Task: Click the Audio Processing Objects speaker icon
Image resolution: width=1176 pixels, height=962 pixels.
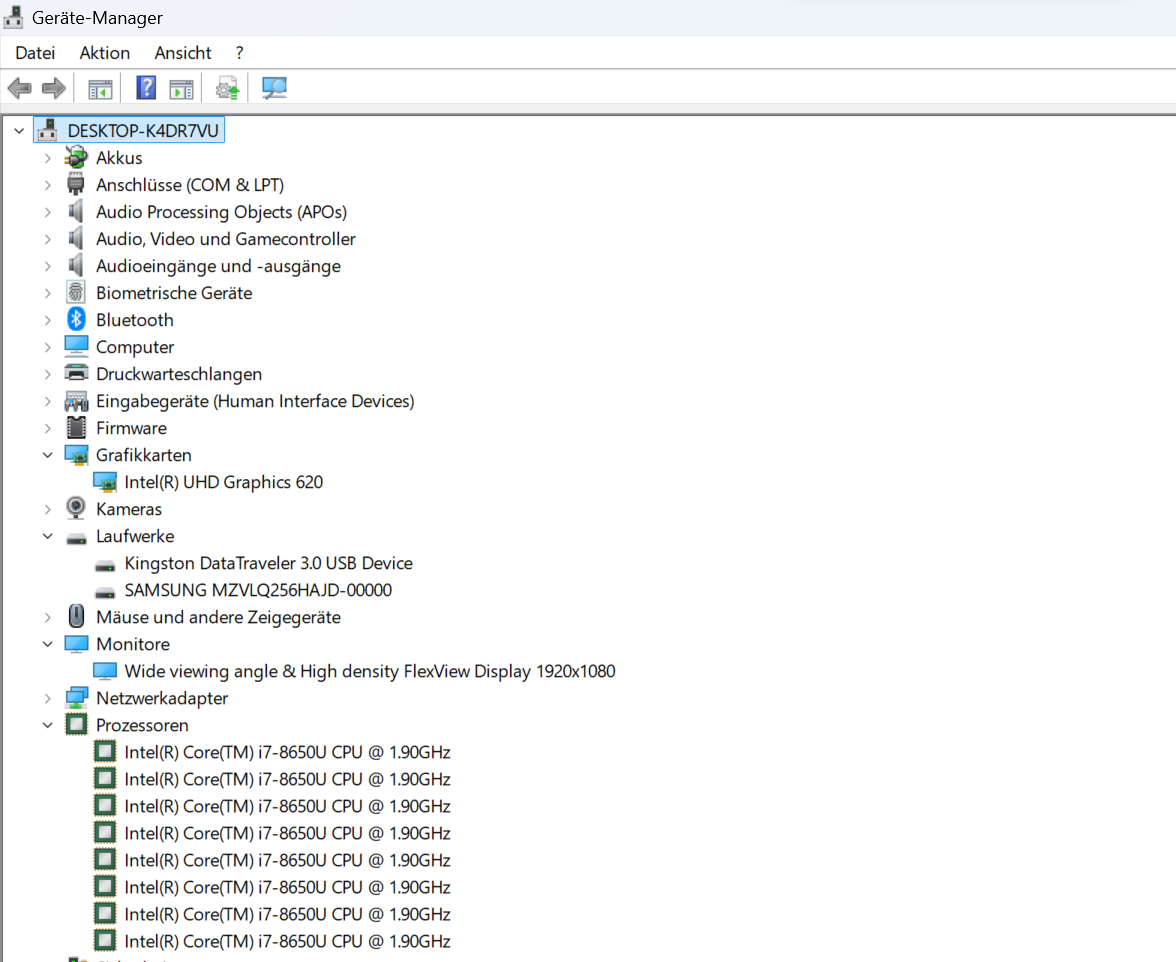Action: tap(76, 211)
